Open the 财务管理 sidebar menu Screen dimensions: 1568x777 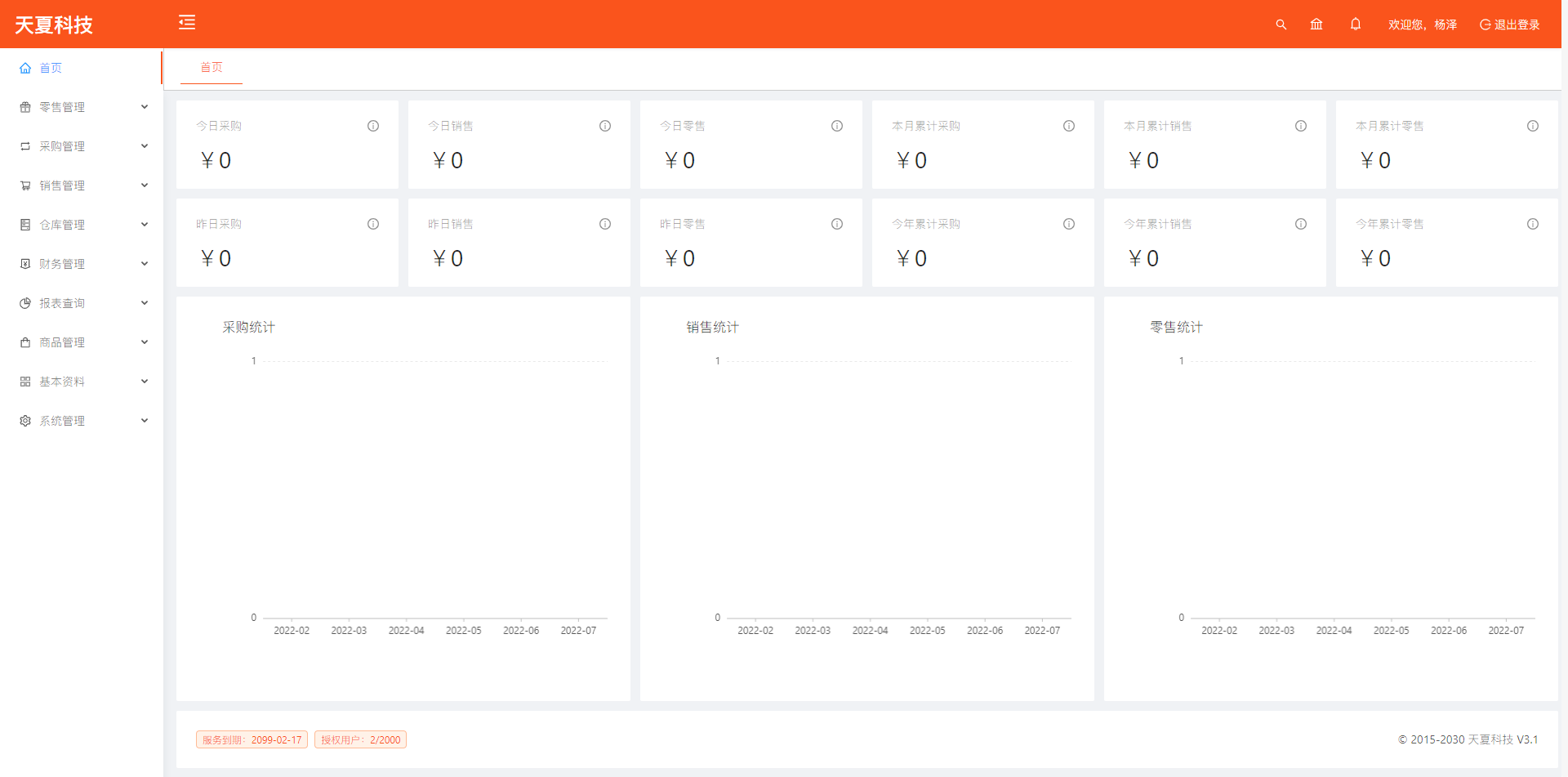coord(81,264)
